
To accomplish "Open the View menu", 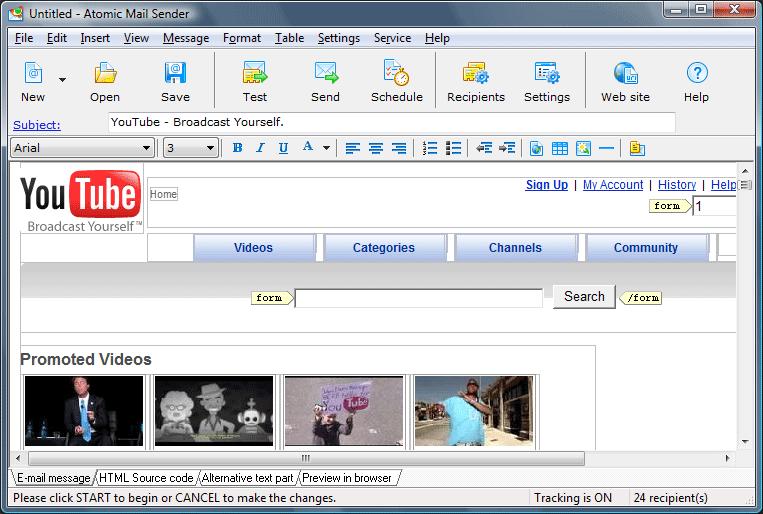I will 136,38.
